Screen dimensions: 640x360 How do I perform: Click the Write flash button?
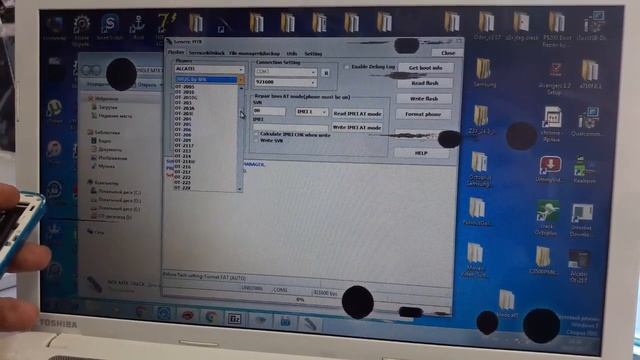pyautogui.click(x=424, y=99)
